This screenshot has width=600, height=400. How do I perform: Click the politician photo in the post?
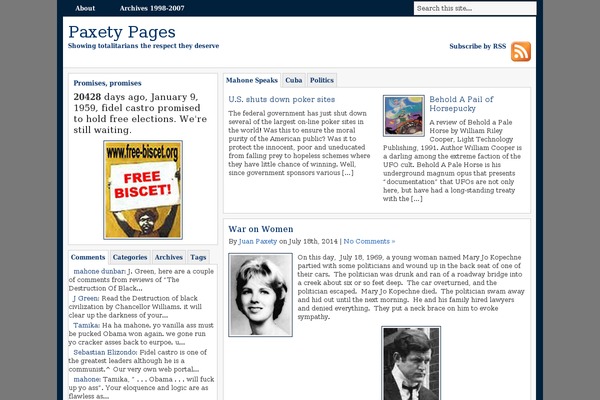[x=411, y=363]
